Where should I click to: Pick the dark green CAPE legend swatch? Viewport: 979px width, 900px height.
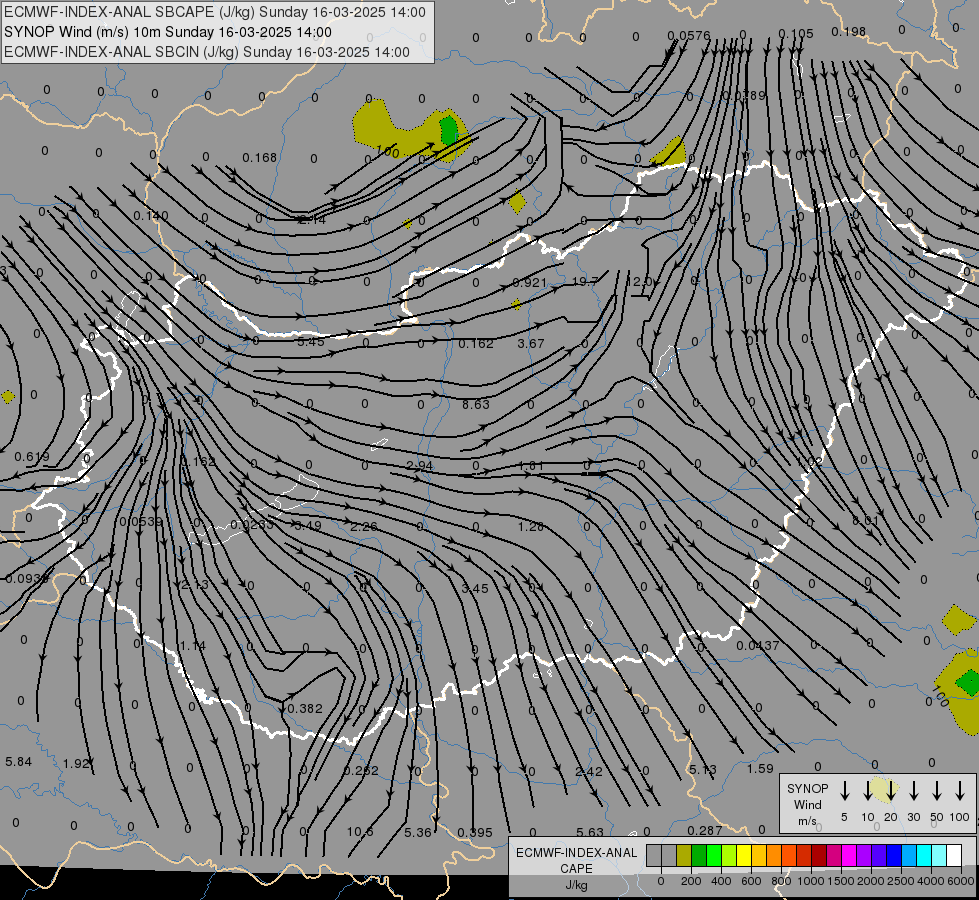[699, 856]
